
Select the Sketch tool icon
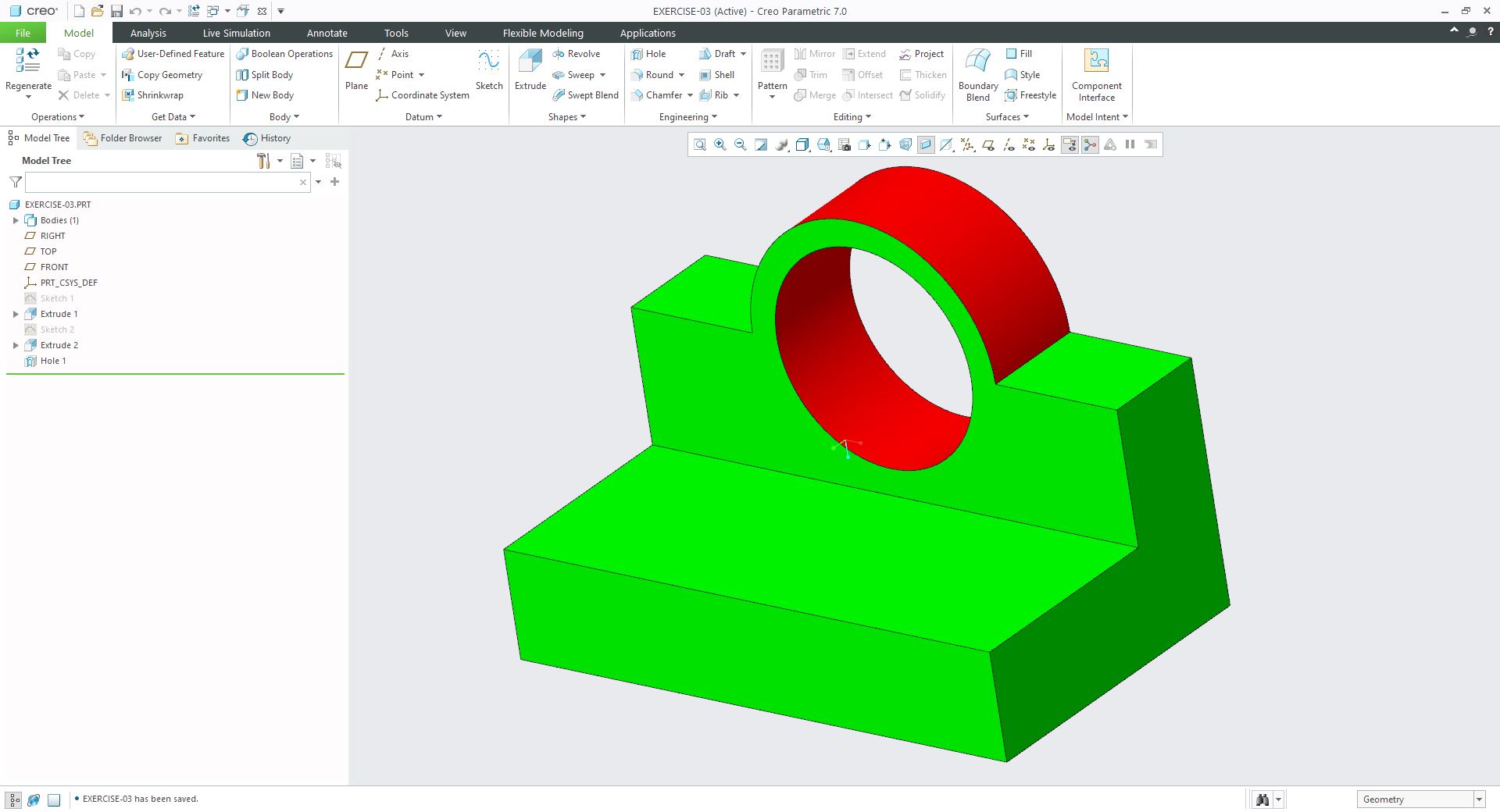coord(489,69)
